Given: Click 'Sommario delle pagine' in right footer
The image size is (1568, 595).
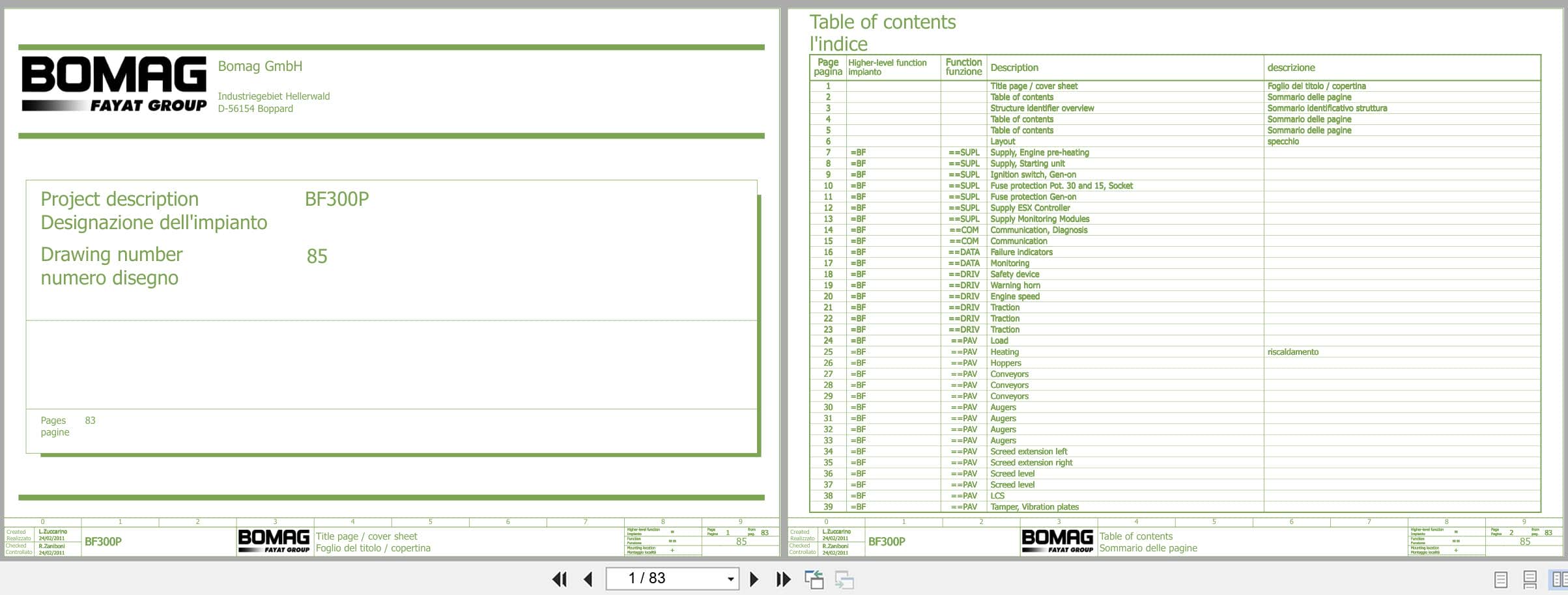Looking at the screenshot, I should (x=1148, y=548).
